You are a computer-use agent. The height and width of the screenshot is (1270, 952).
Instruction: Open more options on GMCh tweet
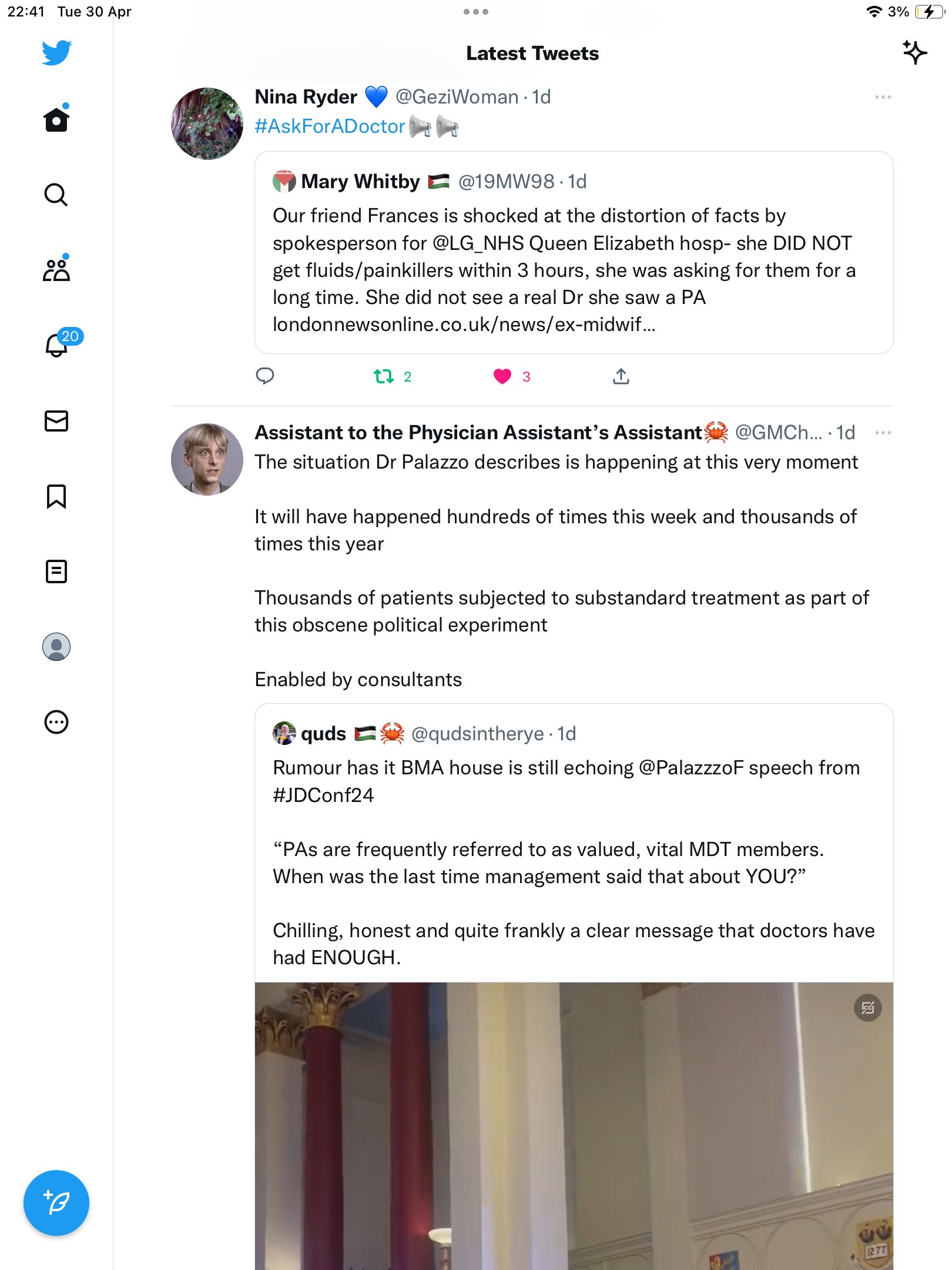point(883,433)
